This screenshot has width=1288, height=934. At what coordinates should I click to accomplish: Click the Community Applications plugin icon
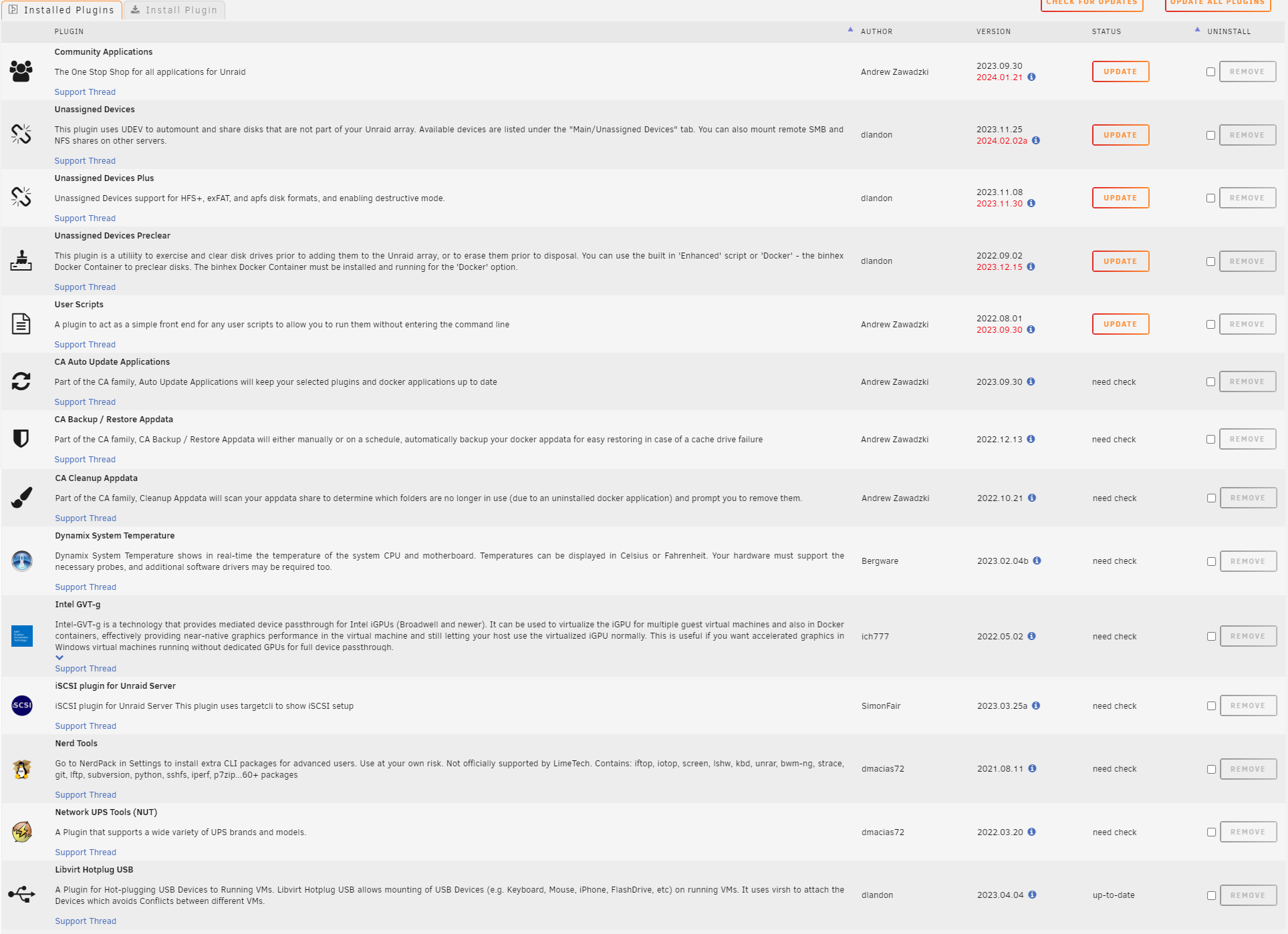(x=21, y=71)
